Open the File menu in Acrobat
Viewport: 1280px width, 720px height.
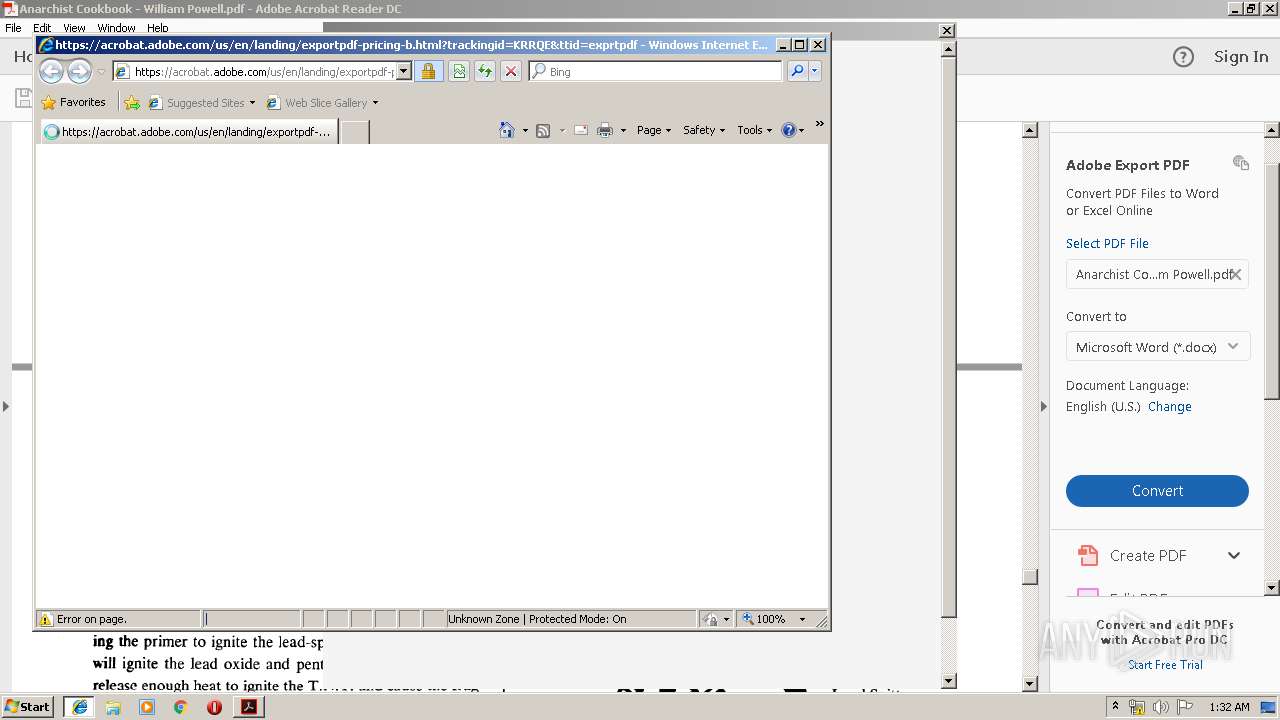coord(13,28)
